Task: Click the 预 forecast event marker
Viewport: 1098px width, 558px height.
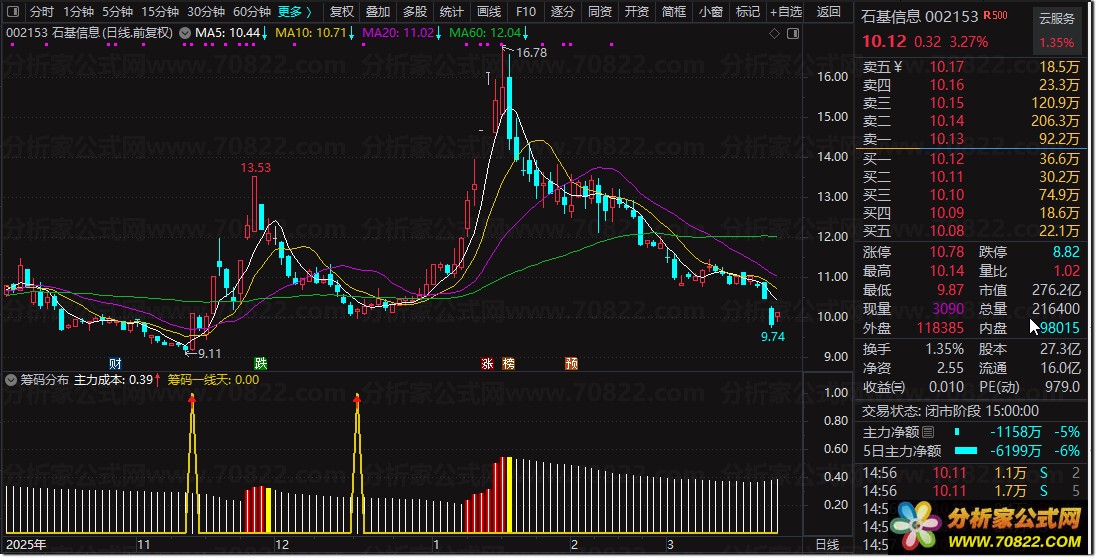Action: coord(571,363)
